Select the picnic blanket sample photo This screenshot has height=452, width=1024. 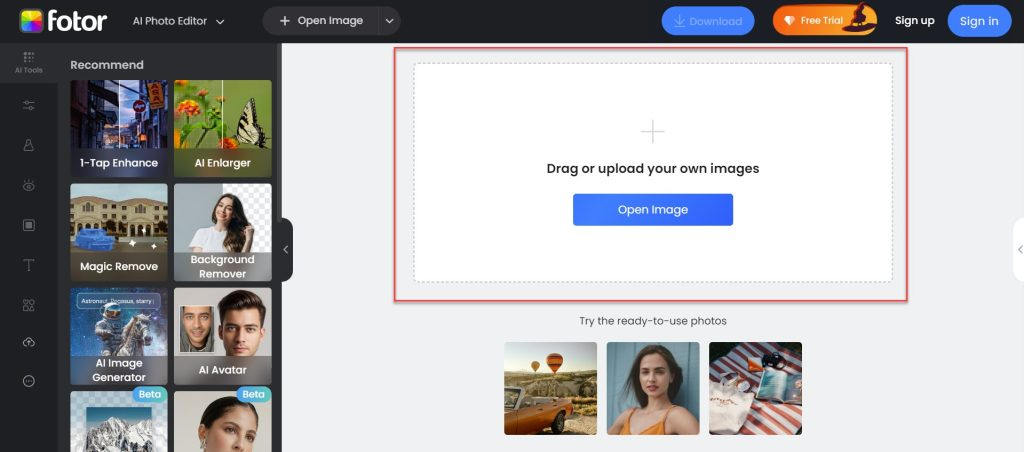(756, 389)
